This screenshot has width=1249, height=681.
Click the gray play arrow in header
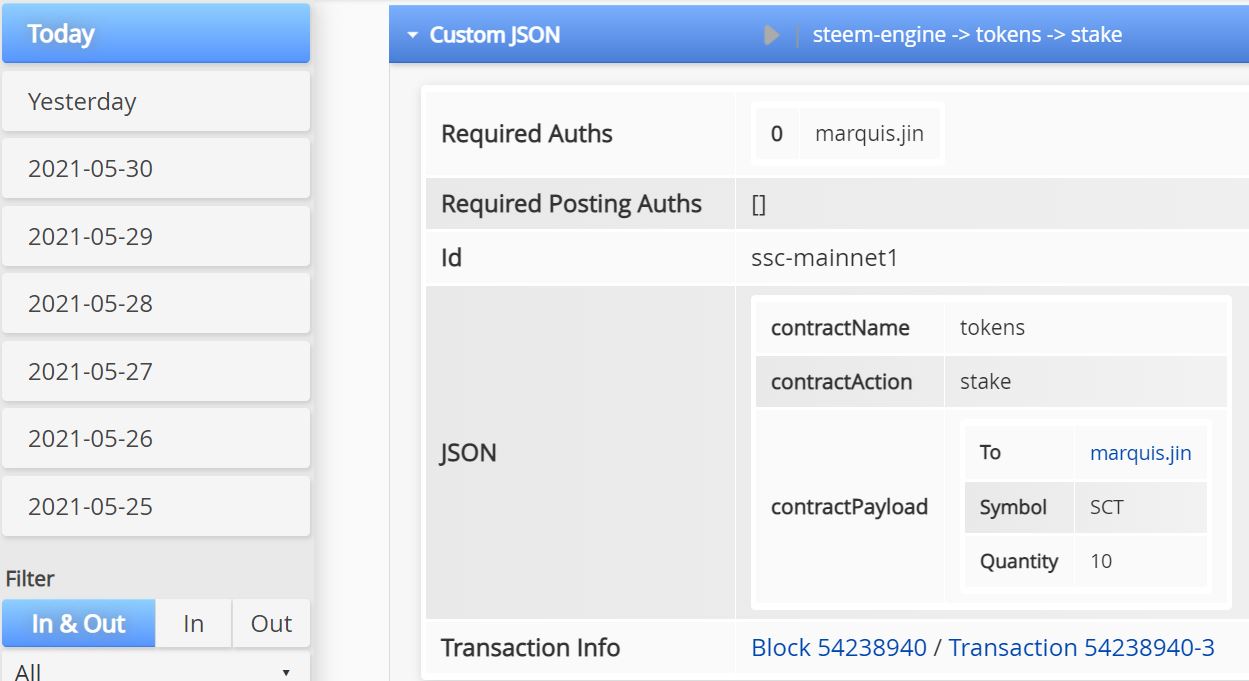coord(771,35)
